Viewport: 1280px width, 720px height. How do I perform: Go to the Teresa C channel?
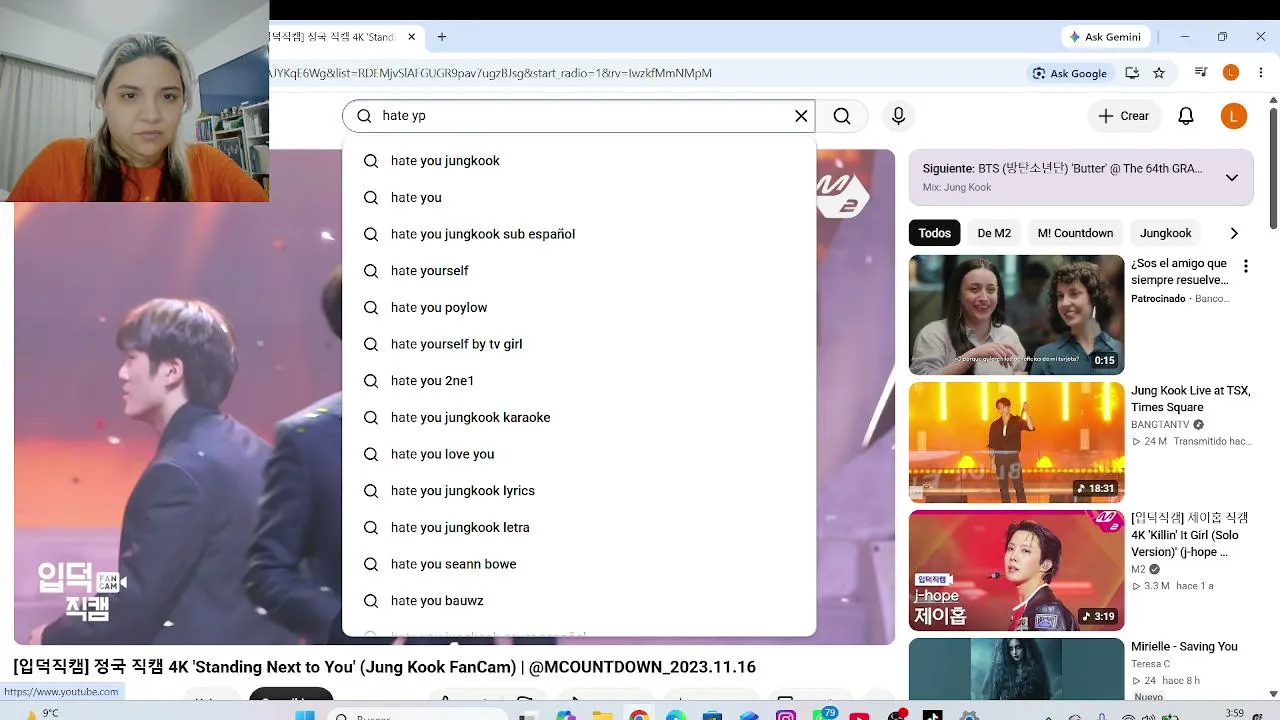[x=1150, y=664]
